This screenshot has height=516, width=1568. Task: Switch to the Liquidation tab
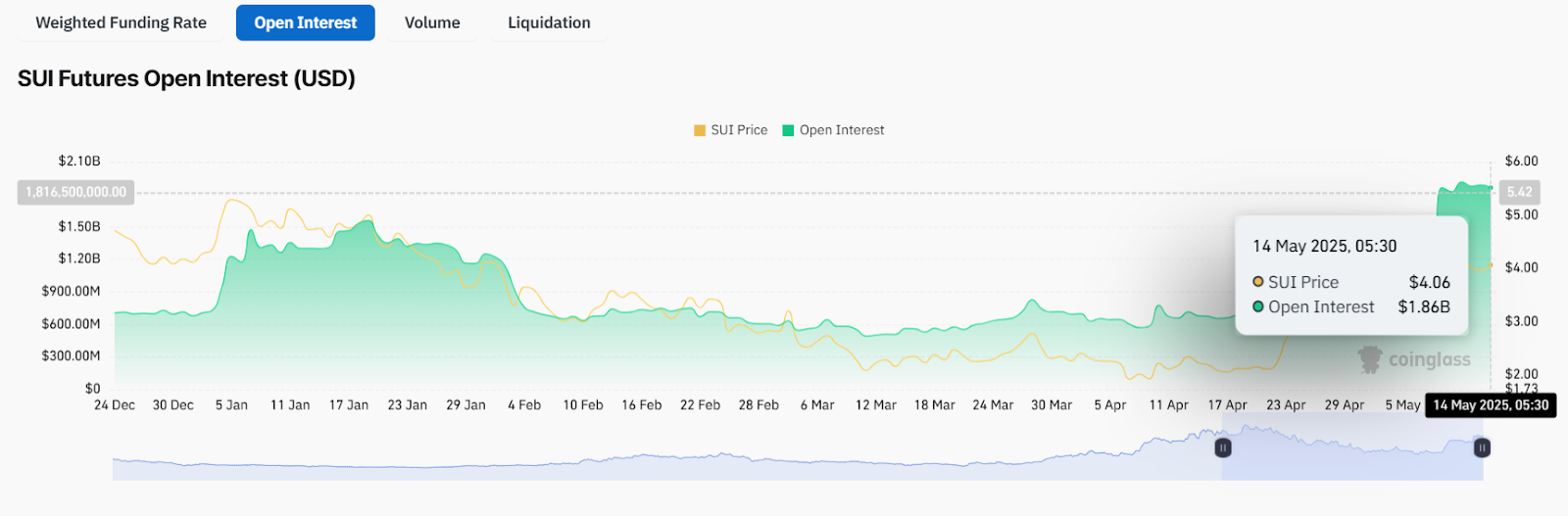click(x=549, y=23)
